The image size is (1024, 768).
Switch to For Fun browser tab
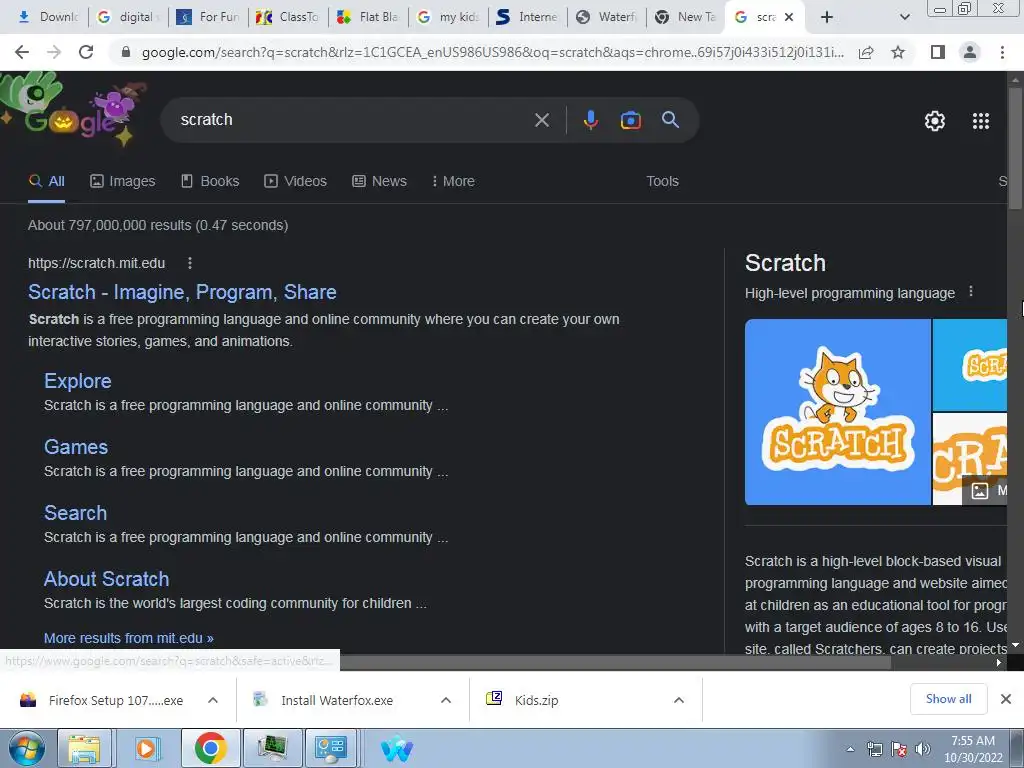[x=208, y=17]
